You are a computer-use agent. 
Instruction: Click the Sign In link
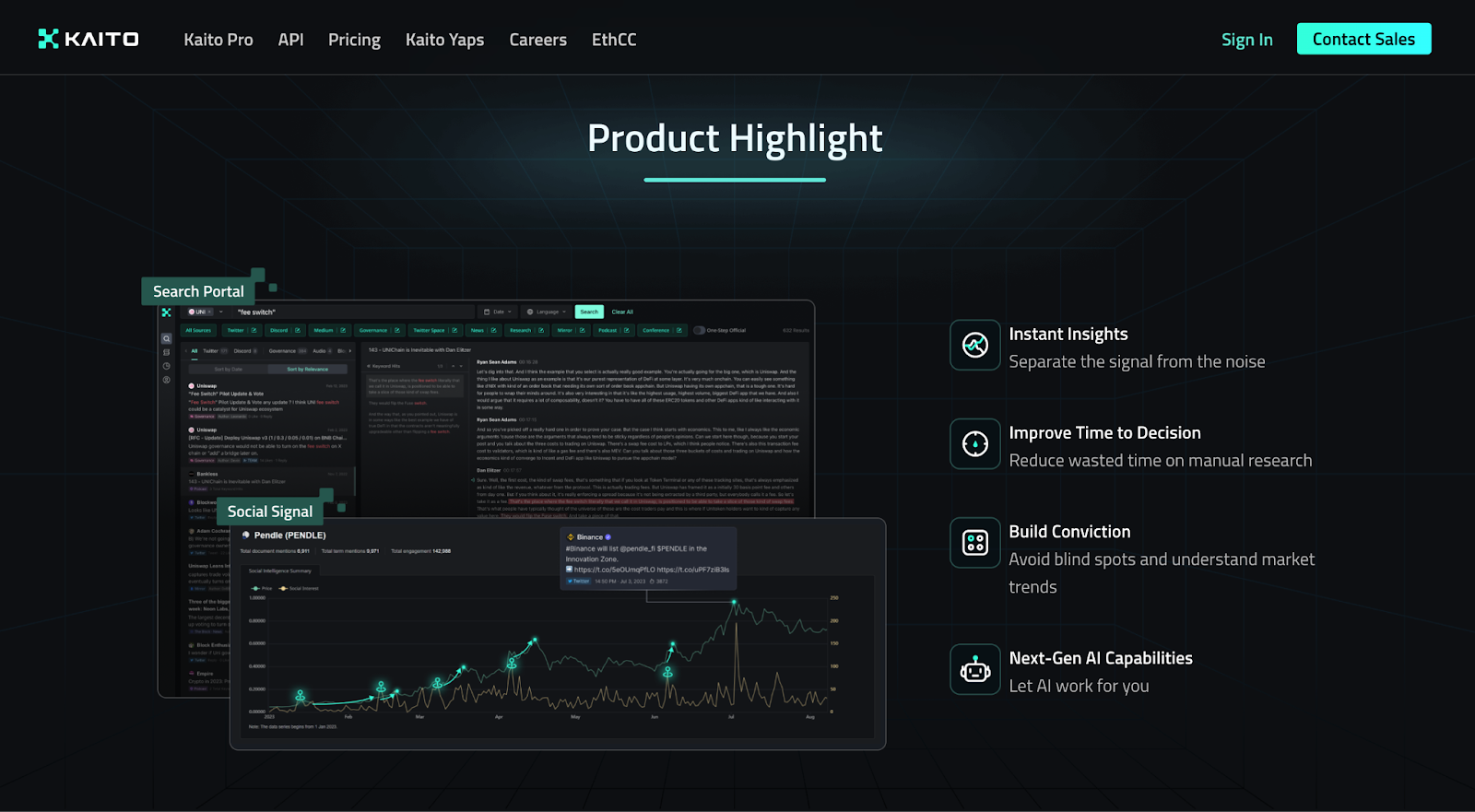pyautogui.click(x=1247, y=40)
